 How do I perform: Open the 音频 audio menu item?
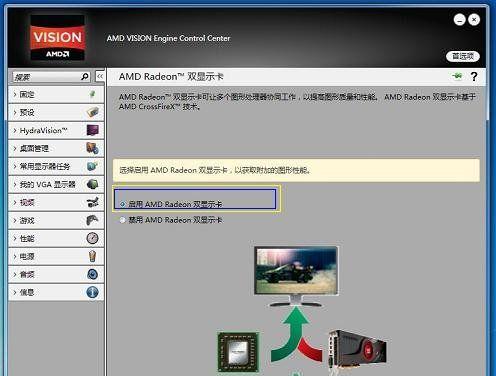(56, 274)
